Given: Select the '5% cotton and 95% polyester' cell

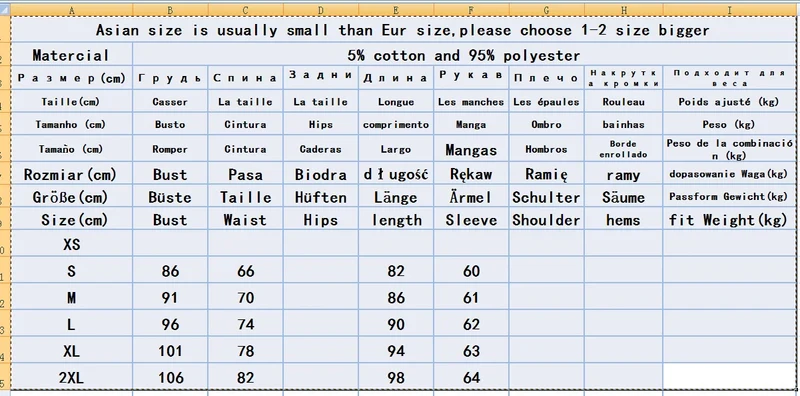Looking at the screenshot, I should 464,55.
